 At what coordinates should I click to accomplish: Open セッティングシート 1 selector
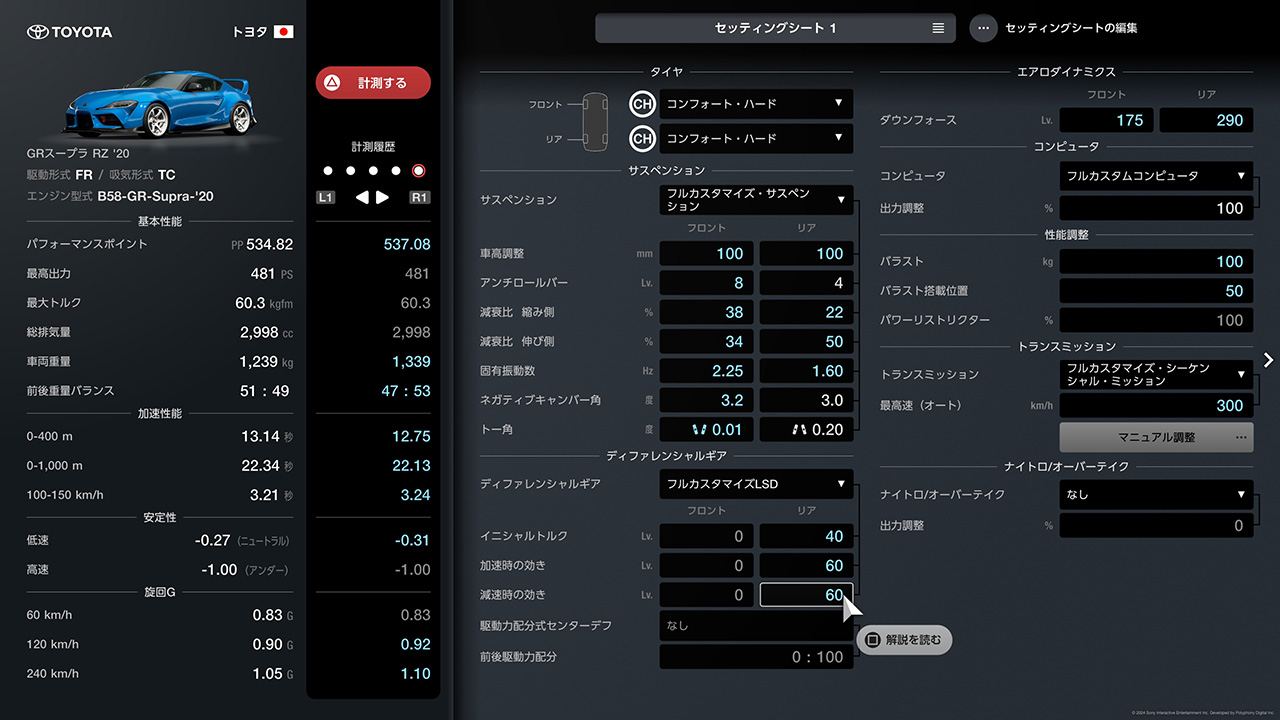coord(775,28)
